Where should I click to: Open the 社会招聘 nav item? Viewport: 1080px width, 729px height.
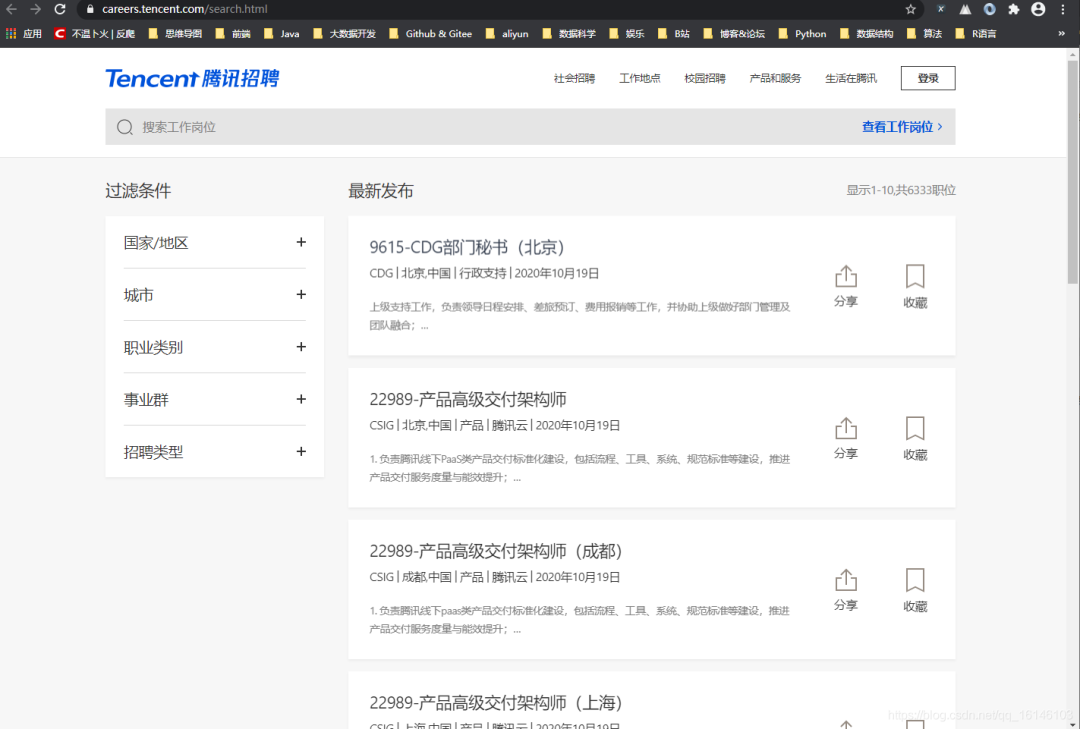click(574, 79)
